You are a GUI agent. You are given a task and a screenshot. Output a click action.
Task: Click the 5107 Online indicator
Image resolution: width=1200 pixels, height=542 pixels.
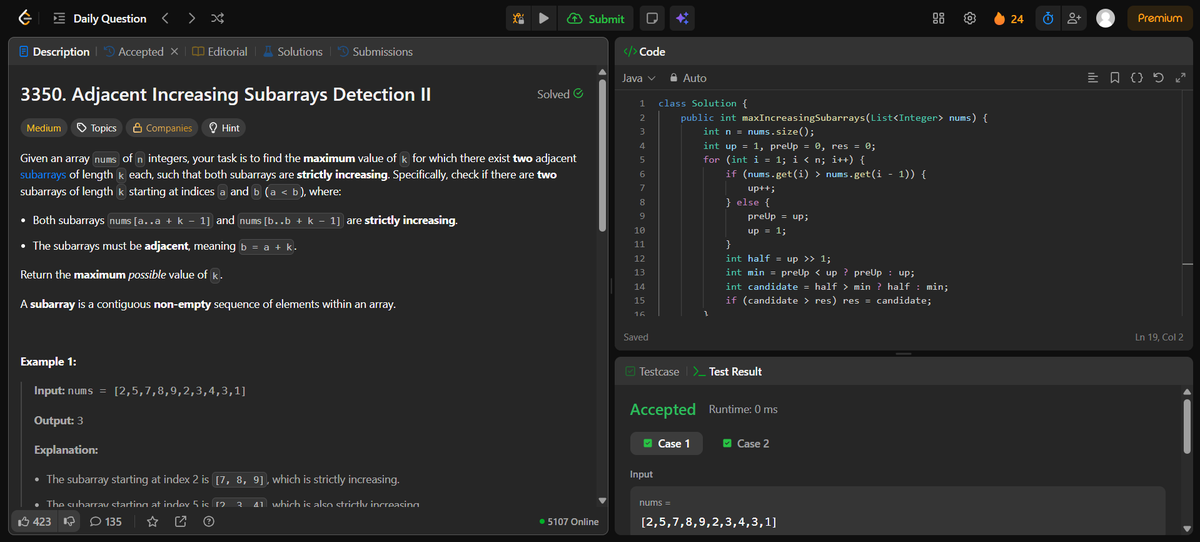pyautogui.click(x=569, y=521)
